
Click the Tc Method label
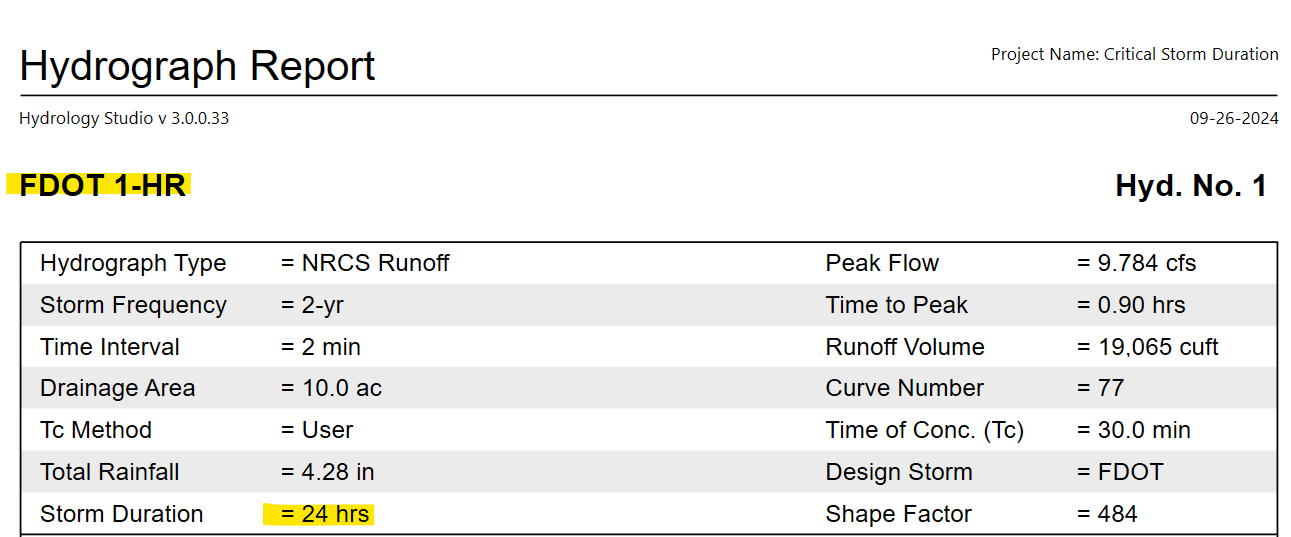[96, 430]
